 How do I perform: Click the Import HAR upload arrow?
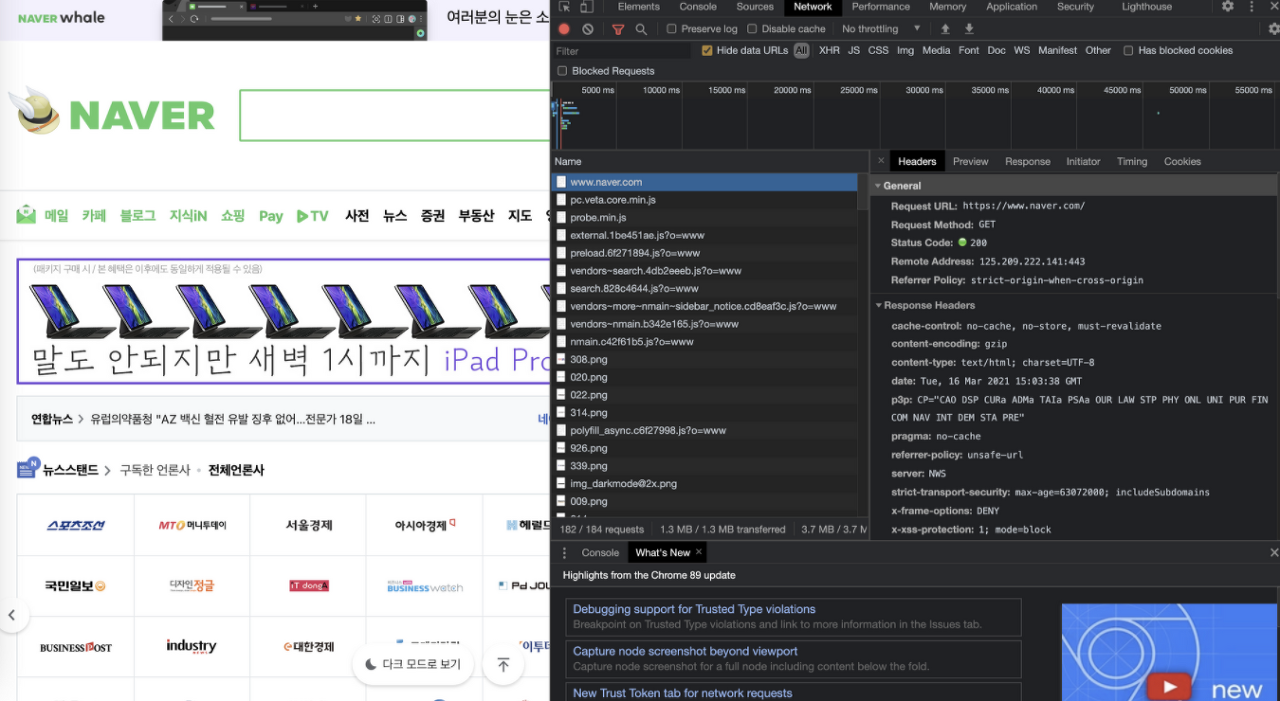click(x=945, y=29)
